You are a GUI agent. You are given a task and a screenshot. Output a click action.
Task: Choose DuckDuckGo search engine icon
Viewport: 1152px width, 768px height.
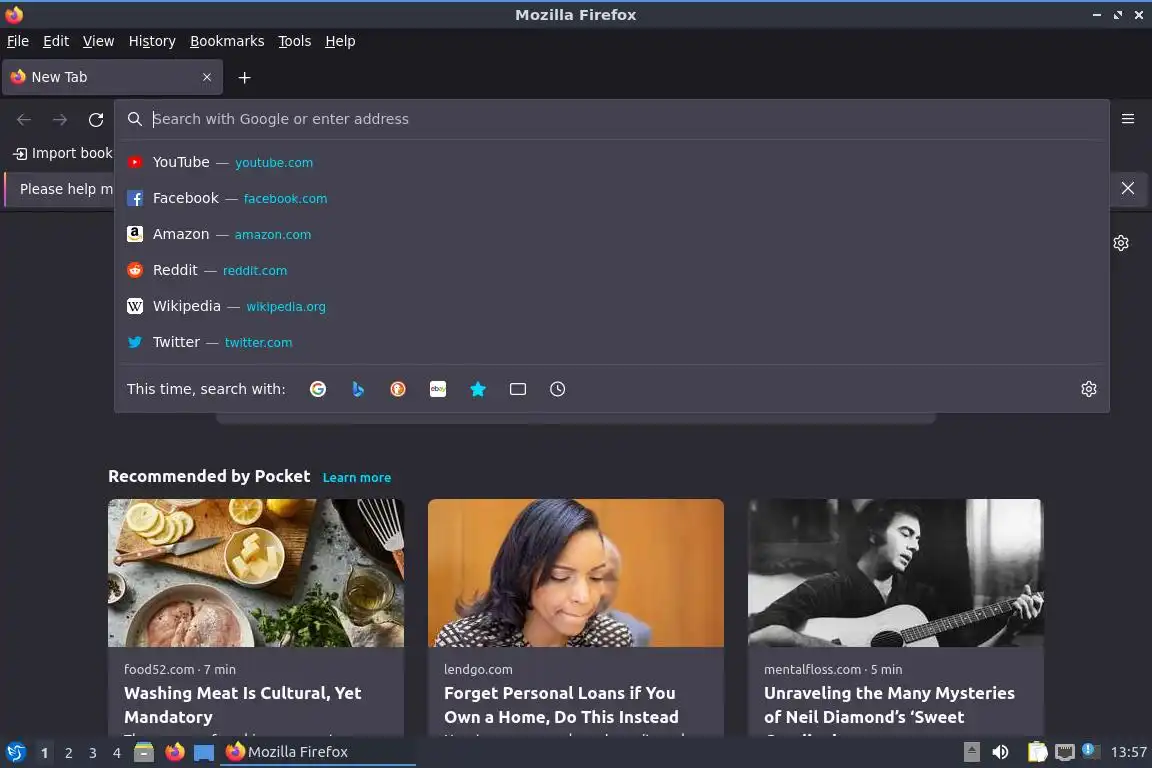397,389
